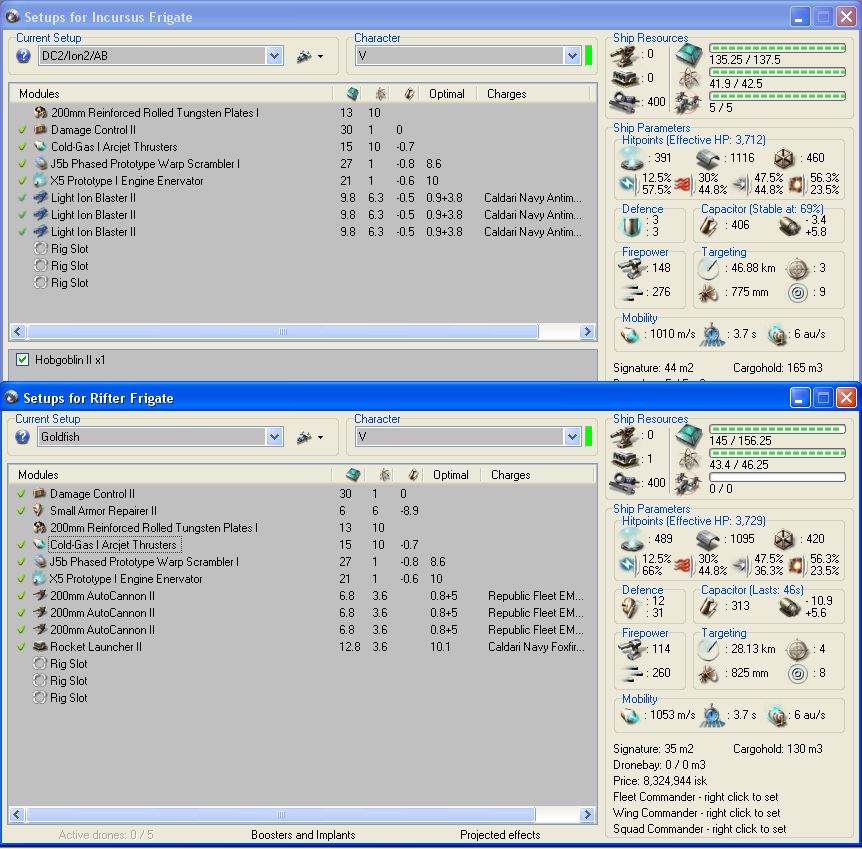
Task: Click Charges column header in Rifter modules
Action: coord(510,475)
